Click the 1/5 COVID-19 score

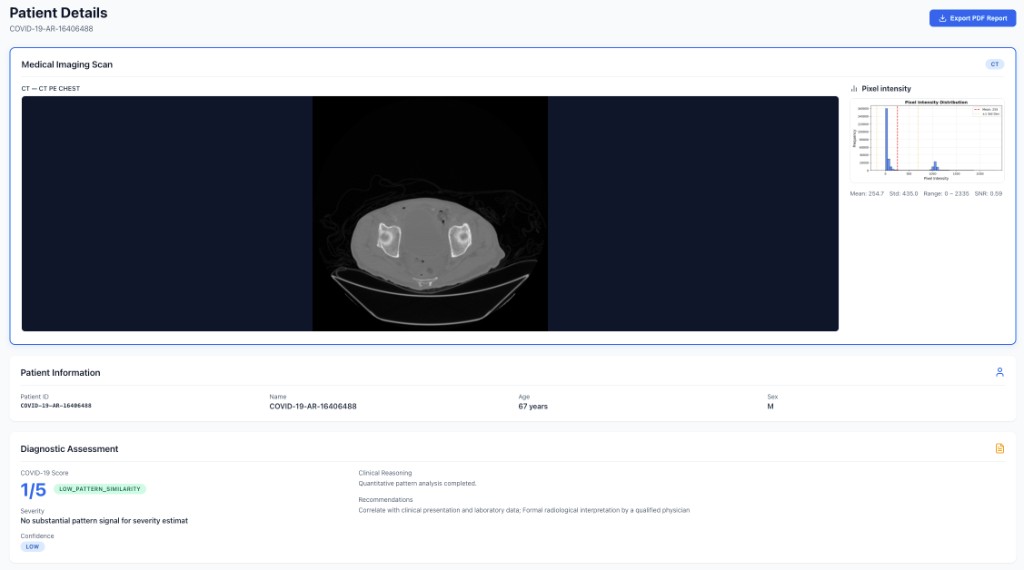coord(33,490)
